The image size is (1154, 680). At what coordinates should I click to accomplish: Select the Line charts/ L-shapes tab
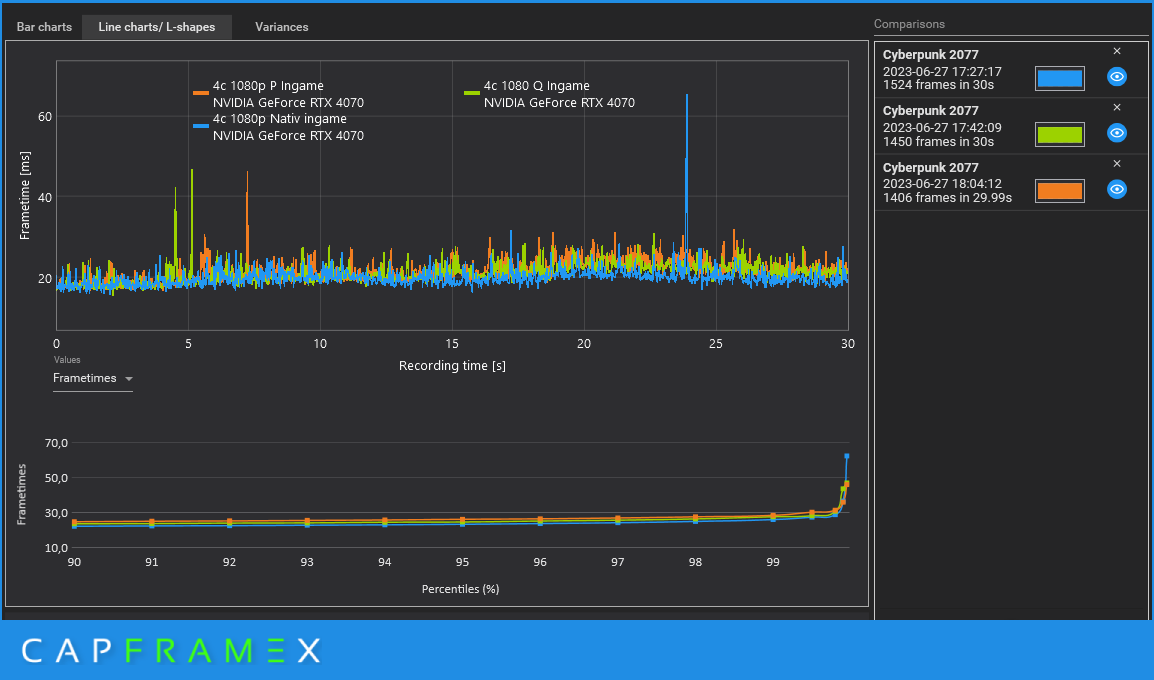pyautogui.click(x=157, y=26)
